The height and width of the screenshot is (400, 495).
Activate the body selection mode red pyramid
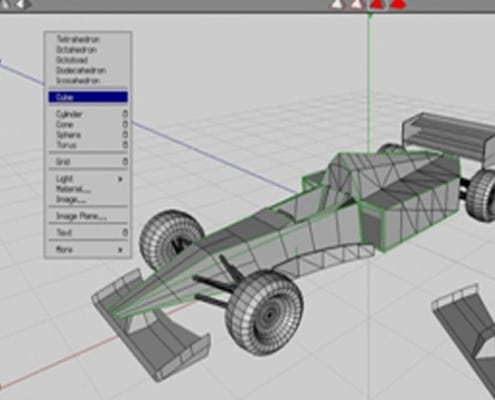pos(398,4)
